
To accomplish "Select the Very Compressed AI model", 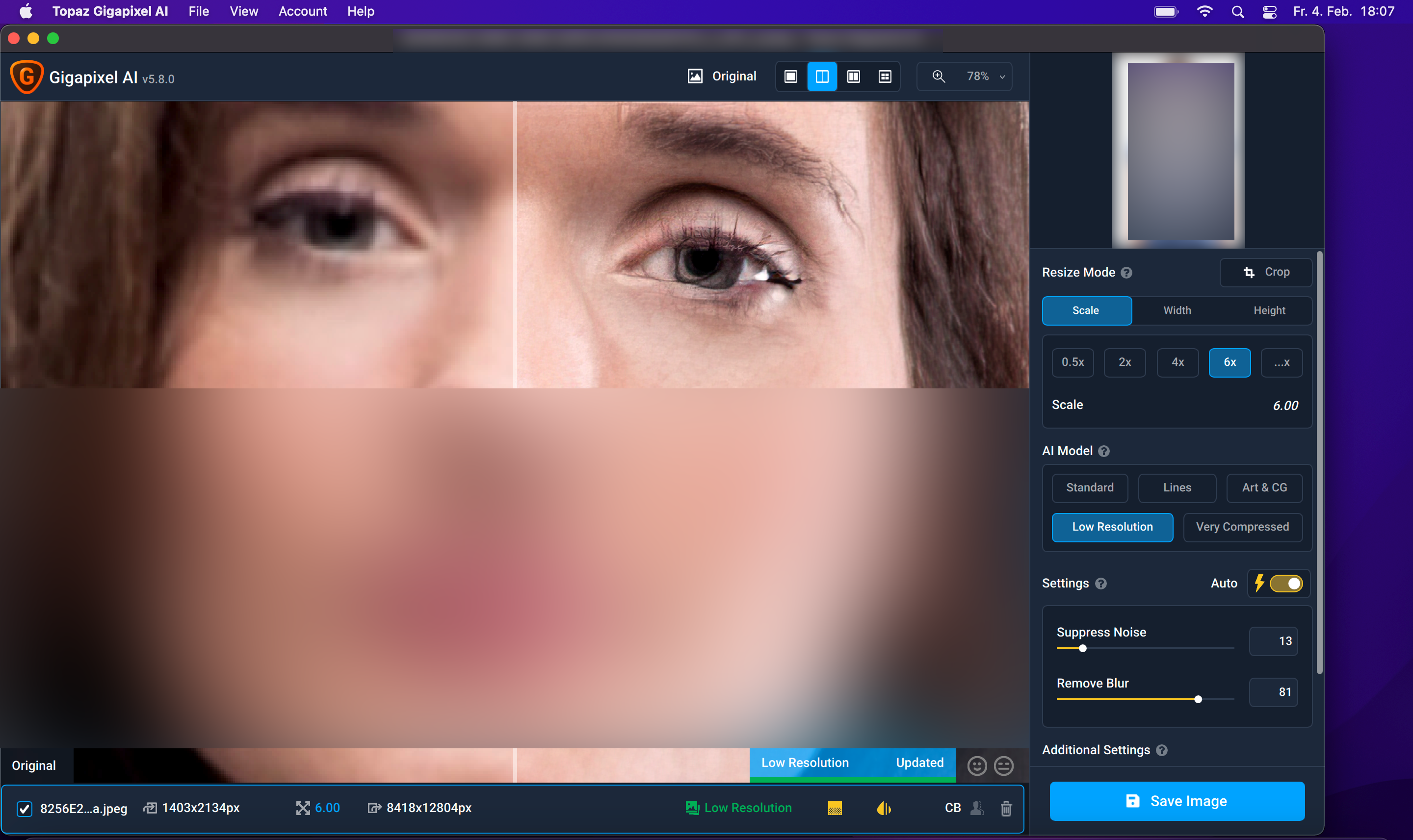I will pyautogui.click(x=1242, y=527).
